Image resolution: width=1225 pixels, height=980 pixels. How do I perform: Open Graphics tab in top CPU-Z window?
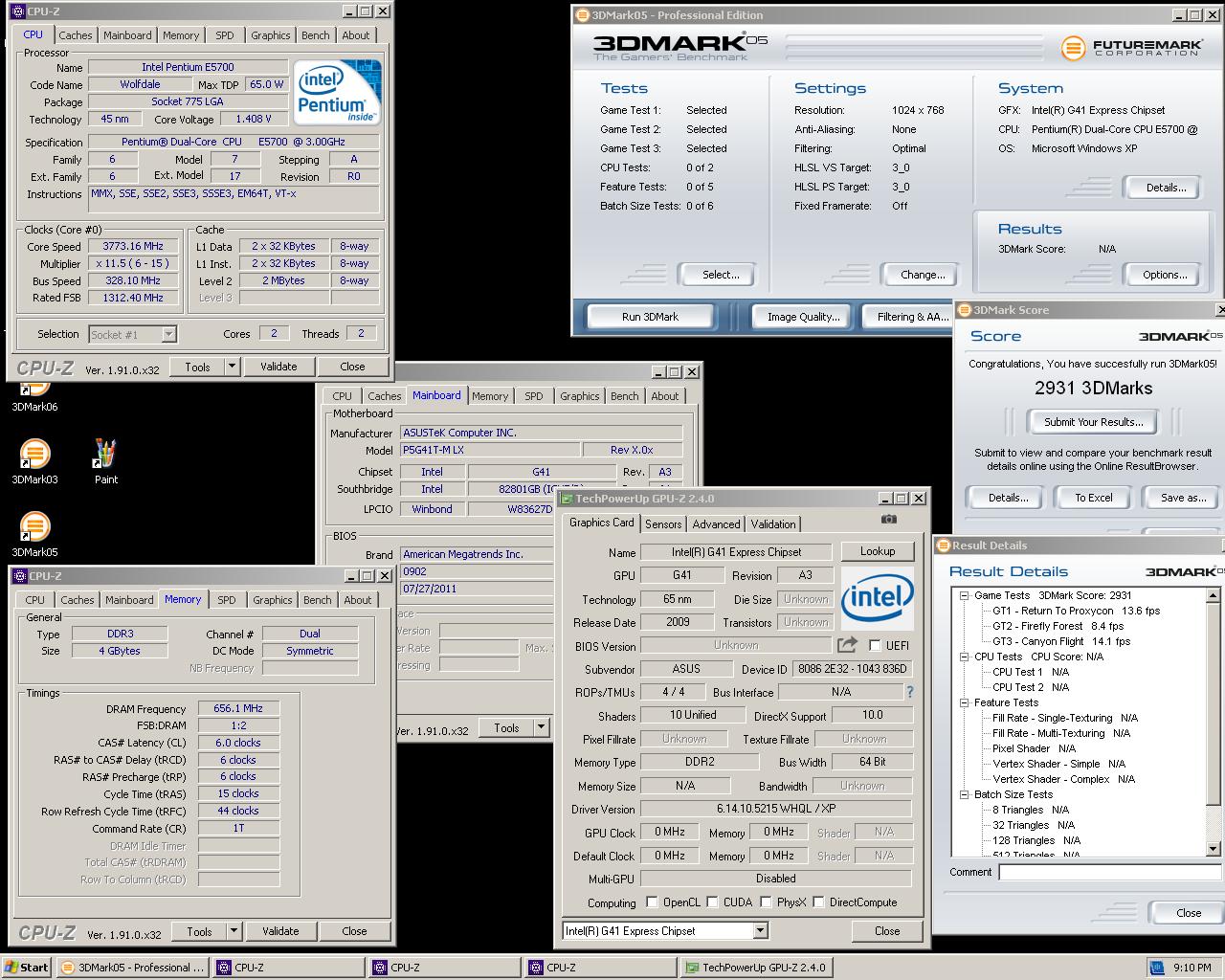pos(271,35)
